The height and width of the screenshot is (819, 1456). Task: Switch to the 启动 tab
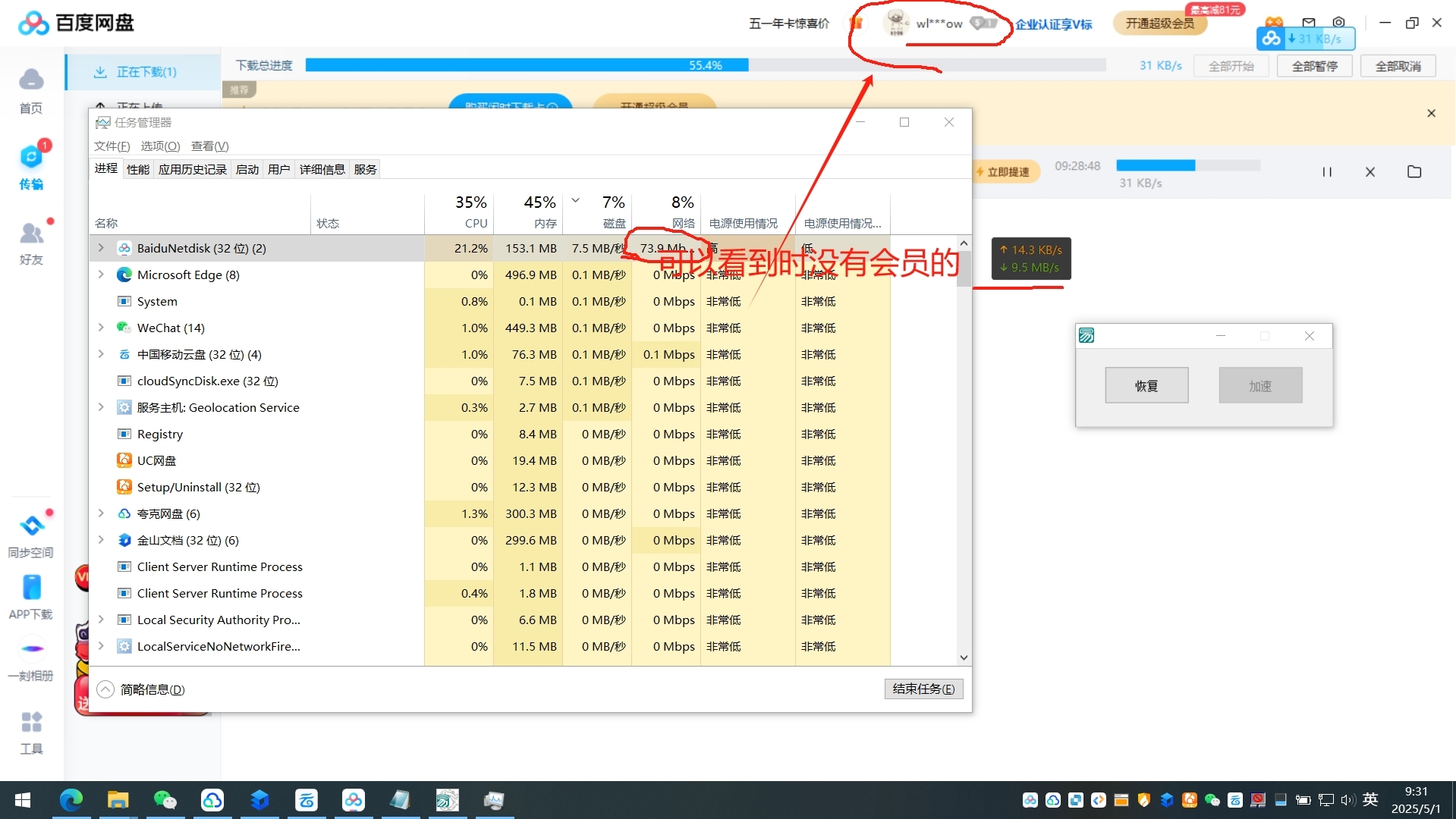pos(247,169)
